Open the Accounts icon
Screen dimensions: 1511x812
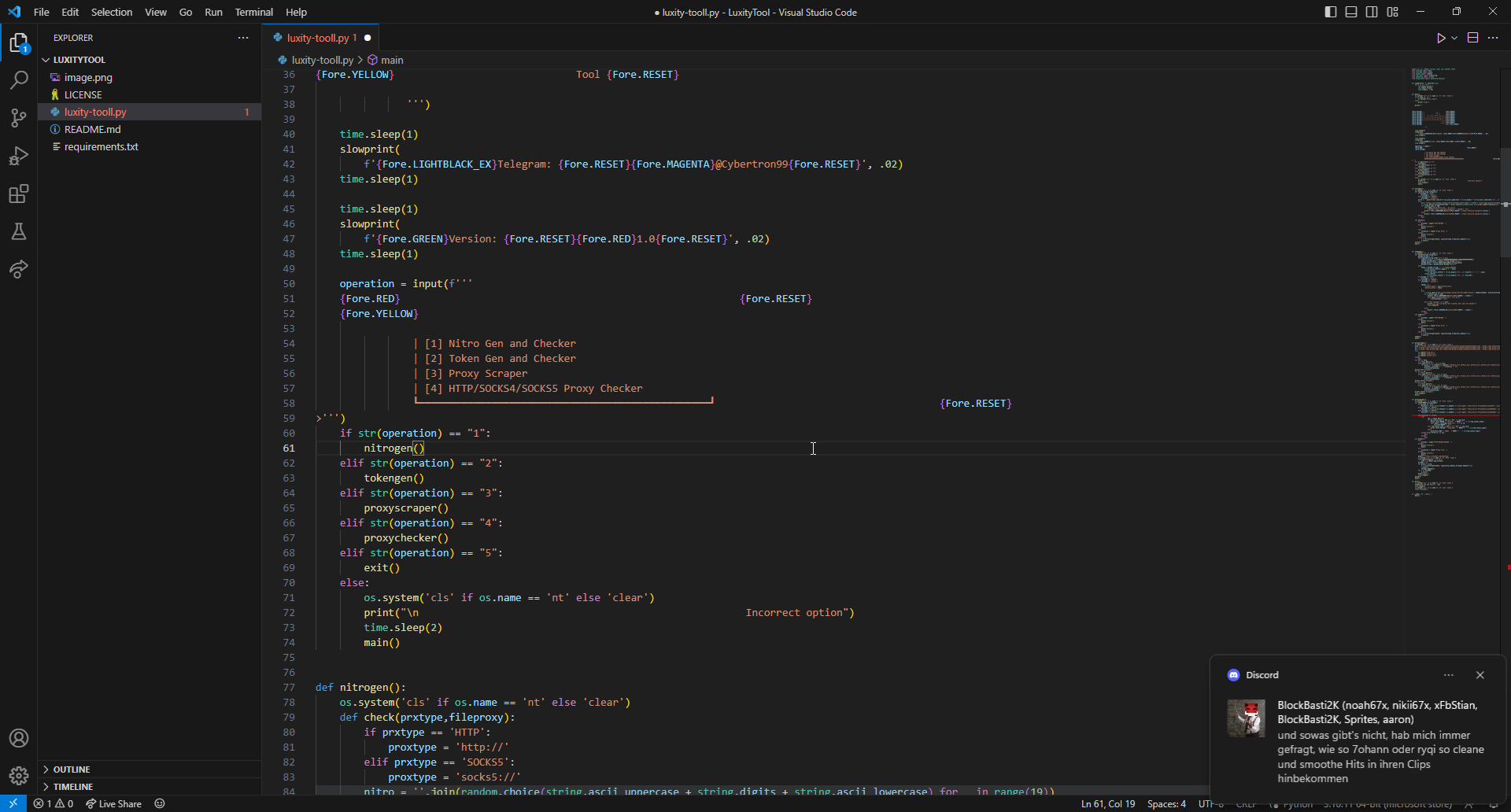[x=19, y=738]
